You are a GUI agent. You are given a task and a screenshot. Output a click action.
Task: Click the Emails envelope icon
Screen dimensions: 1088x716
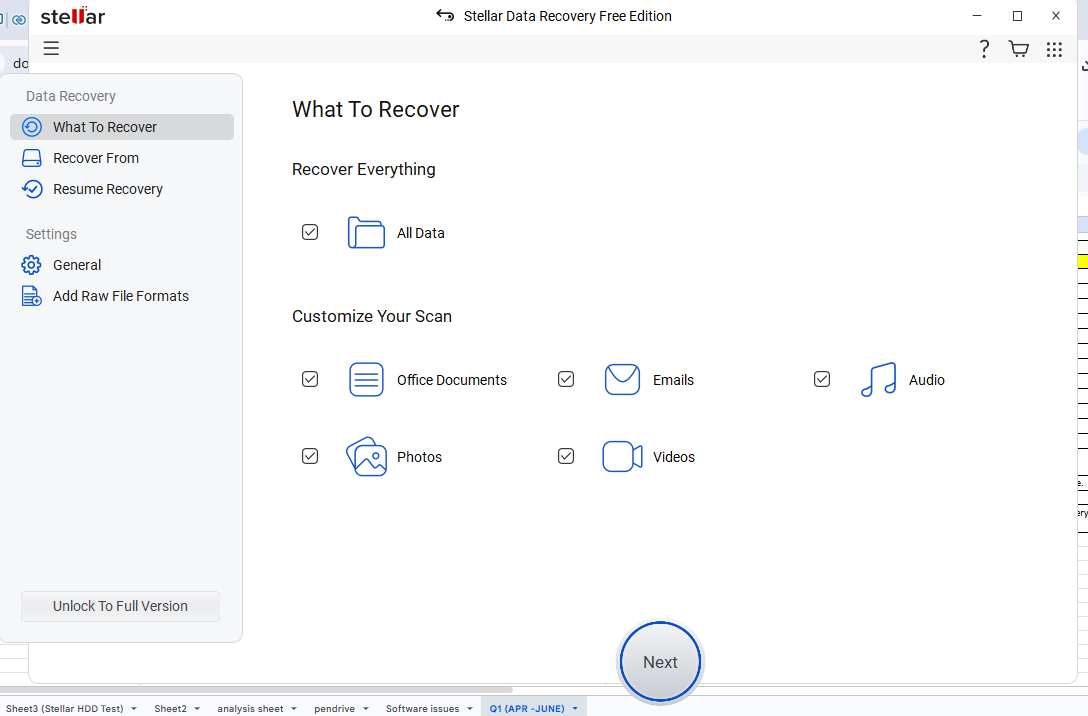tap(622, 380)
